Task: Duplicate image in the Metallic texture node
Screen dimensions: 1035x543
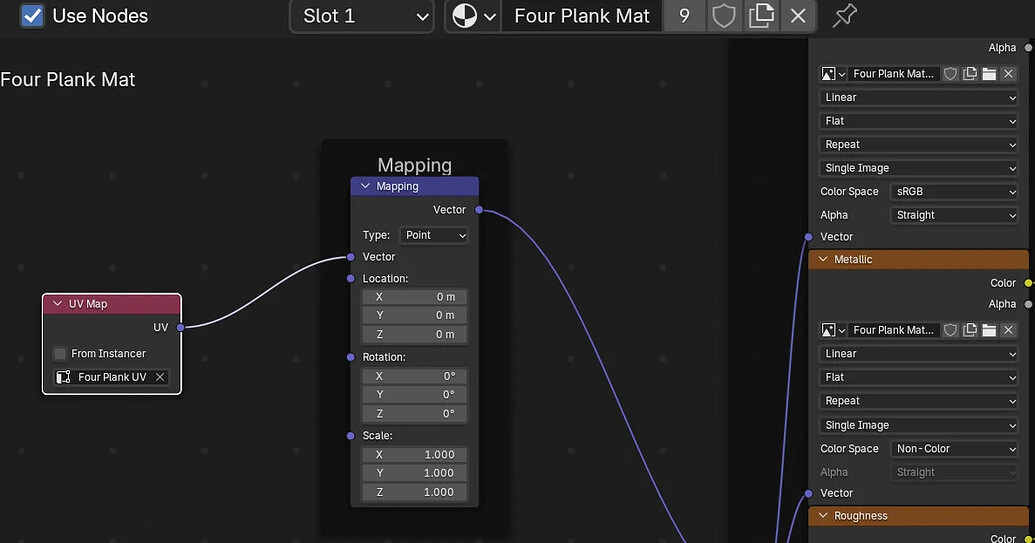Action: coord(970,330)
